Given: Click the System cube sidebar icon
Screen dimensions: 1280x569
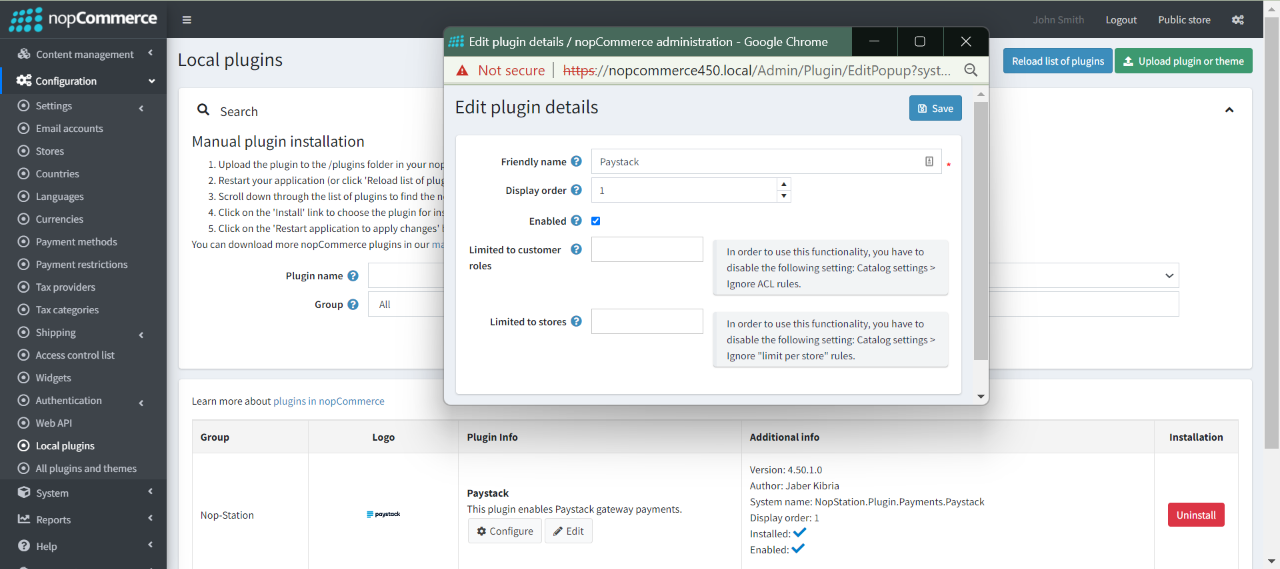Looking at the screenshot, I should [x=24, y=493].
